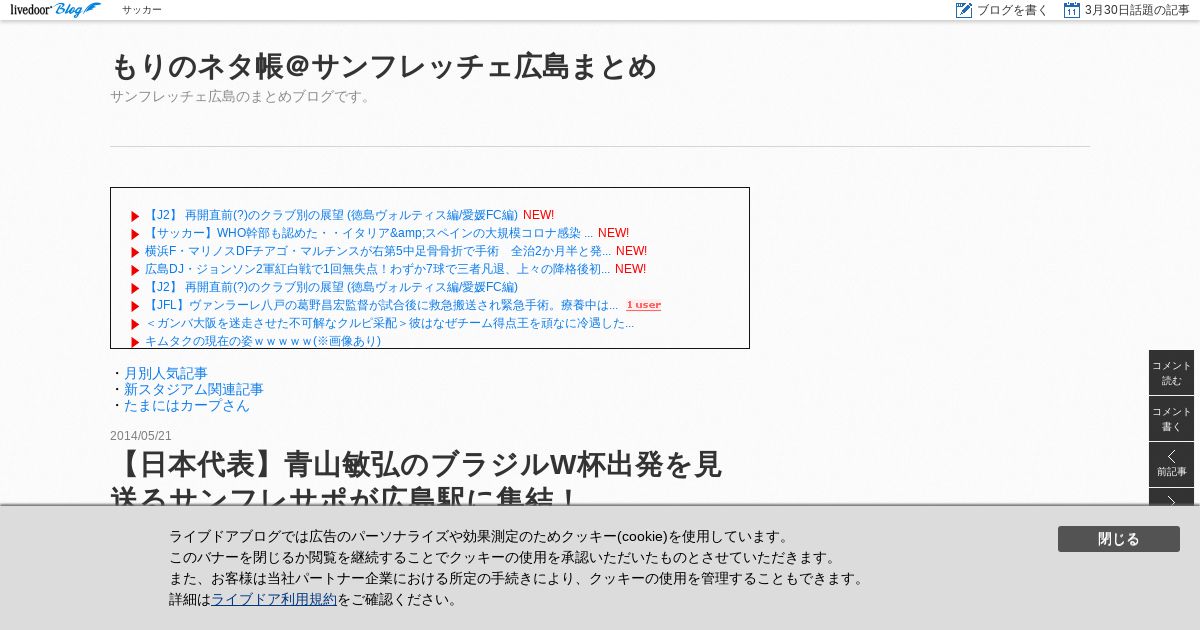1200x630 pixels.
Task: Open 広島DJ・ジョンソン2軍紅白戦 article link
Action: (x=377, y=269)
